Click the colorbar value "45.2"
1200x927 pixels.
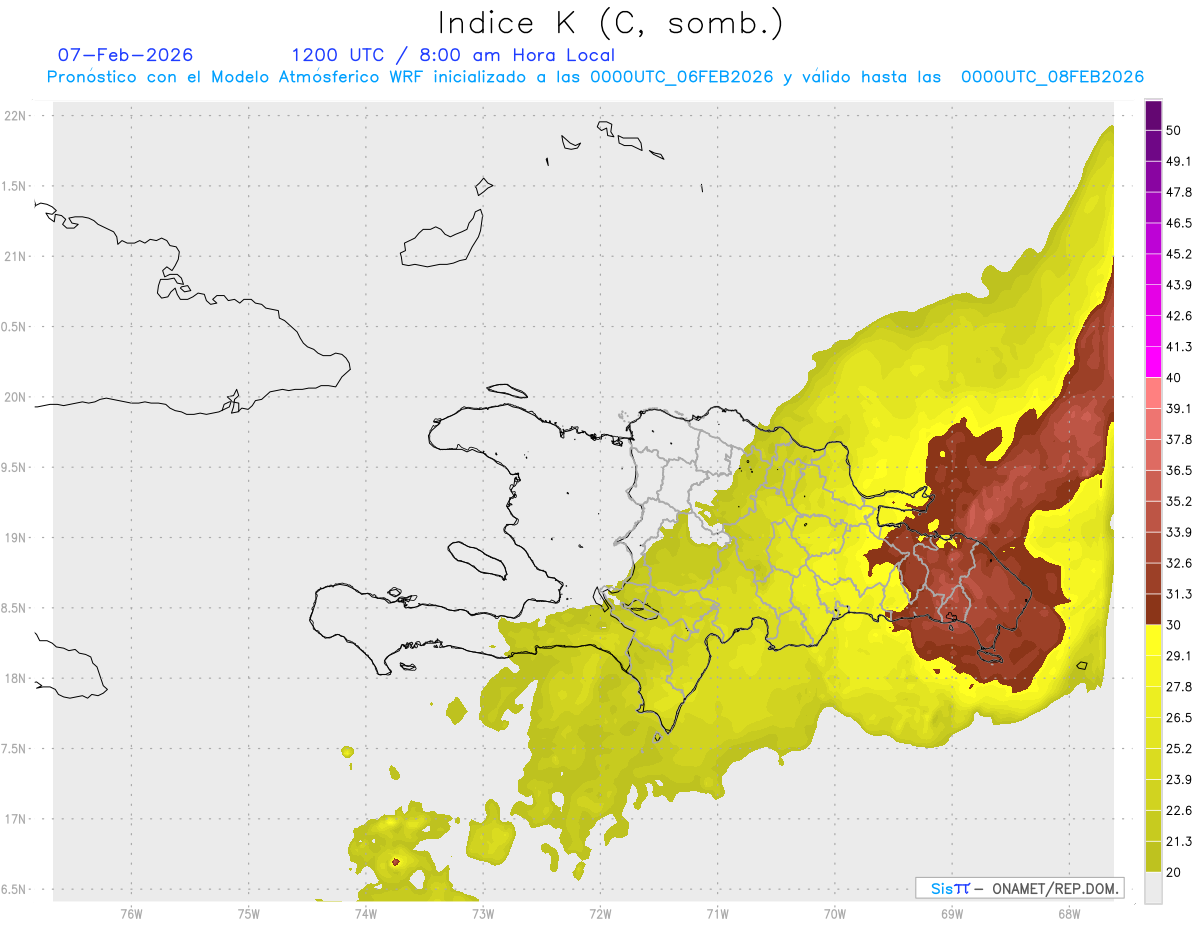1179,254
